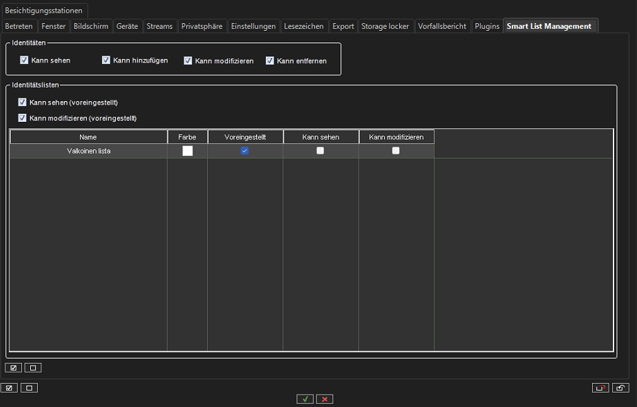
Task: Select the Export tab
Action: (343, 26)
